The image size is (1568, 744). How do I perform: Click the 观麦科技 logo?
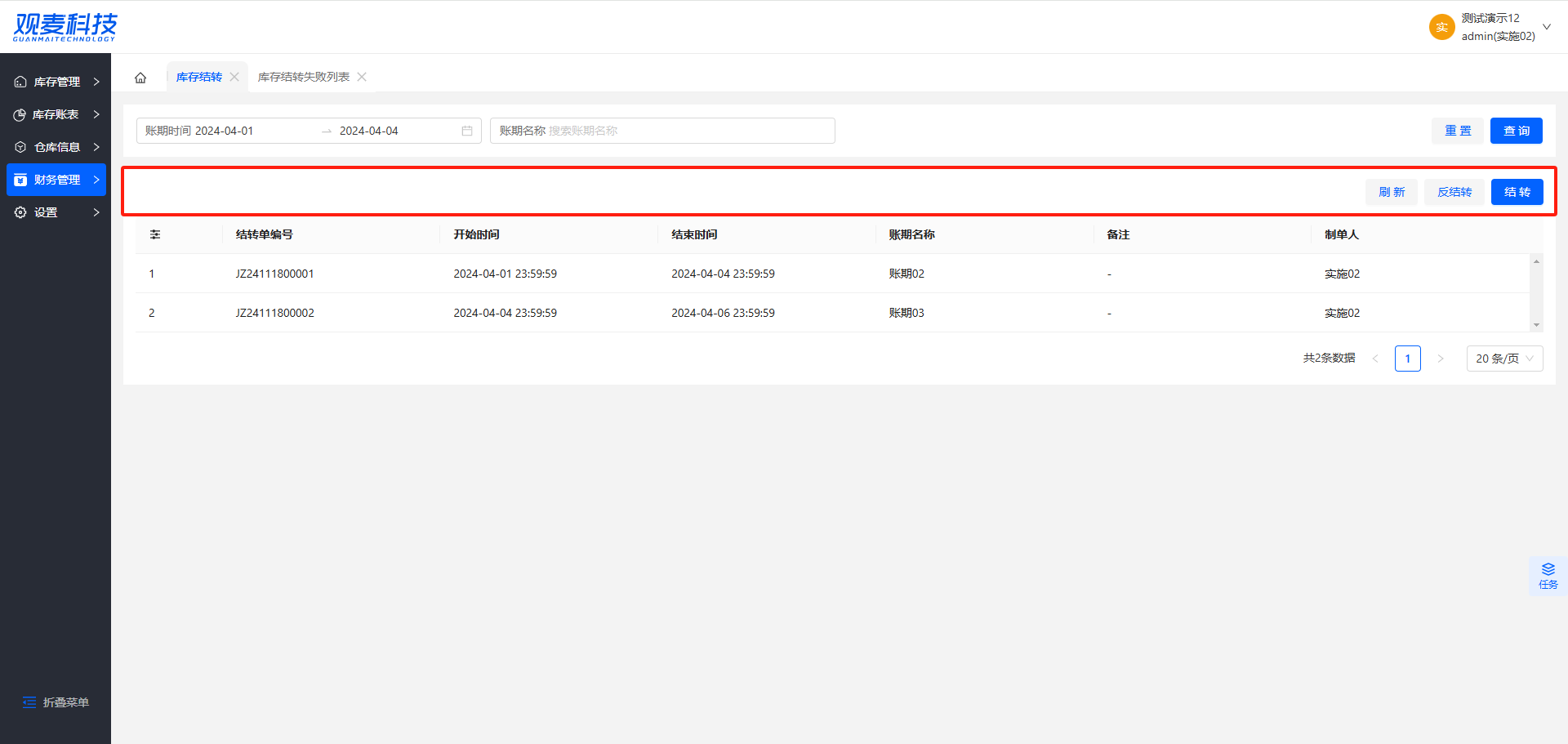[65, 27]
